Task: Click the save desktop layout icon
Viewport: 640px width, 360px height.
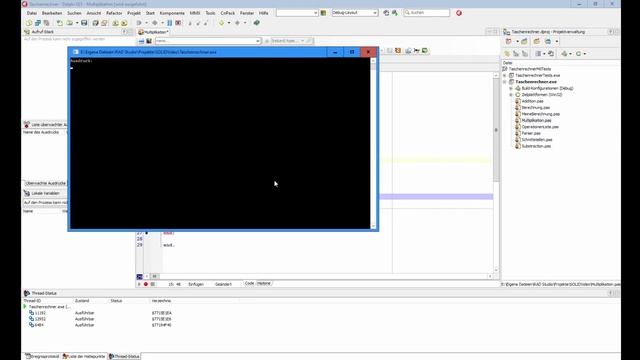Action: 386,13
